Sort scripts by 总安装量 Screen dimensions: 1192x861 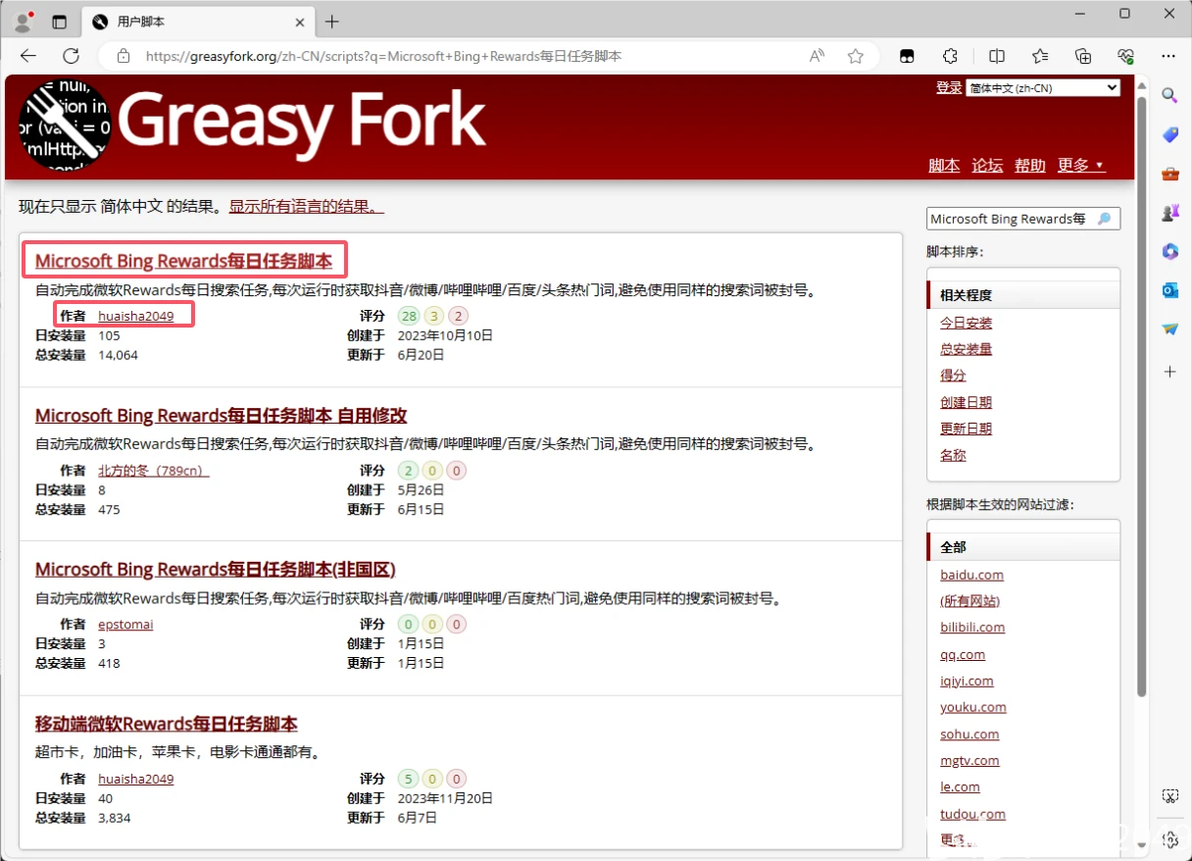965,349
